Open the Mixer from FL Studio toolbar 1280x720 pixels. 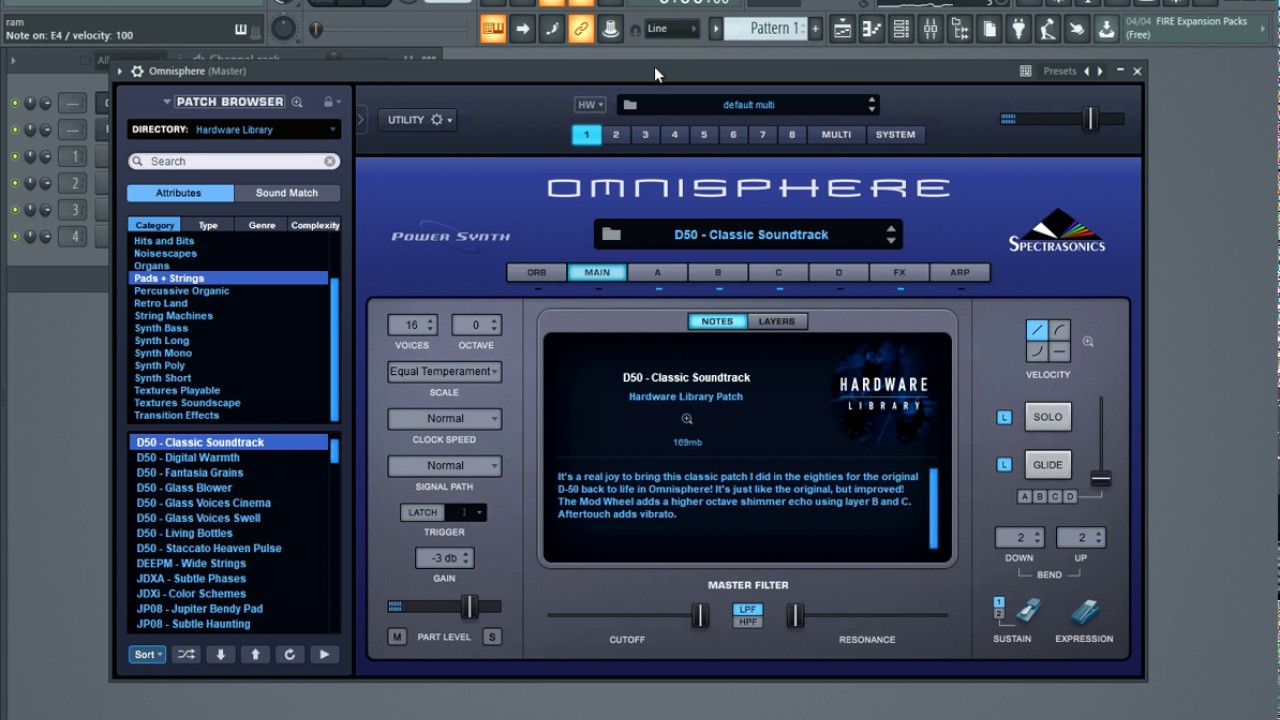931,28
